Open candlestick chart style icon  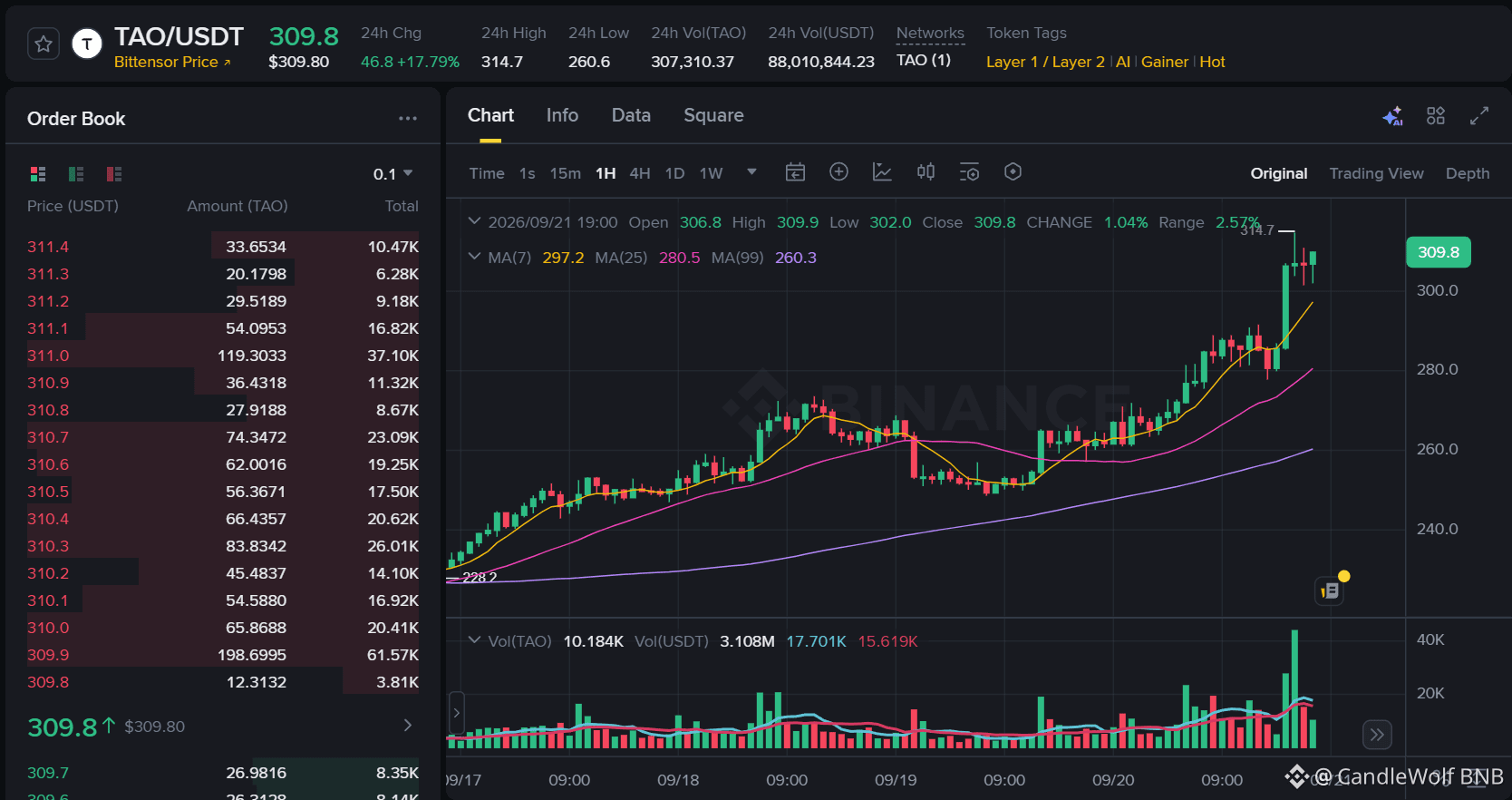click(926, 172)
